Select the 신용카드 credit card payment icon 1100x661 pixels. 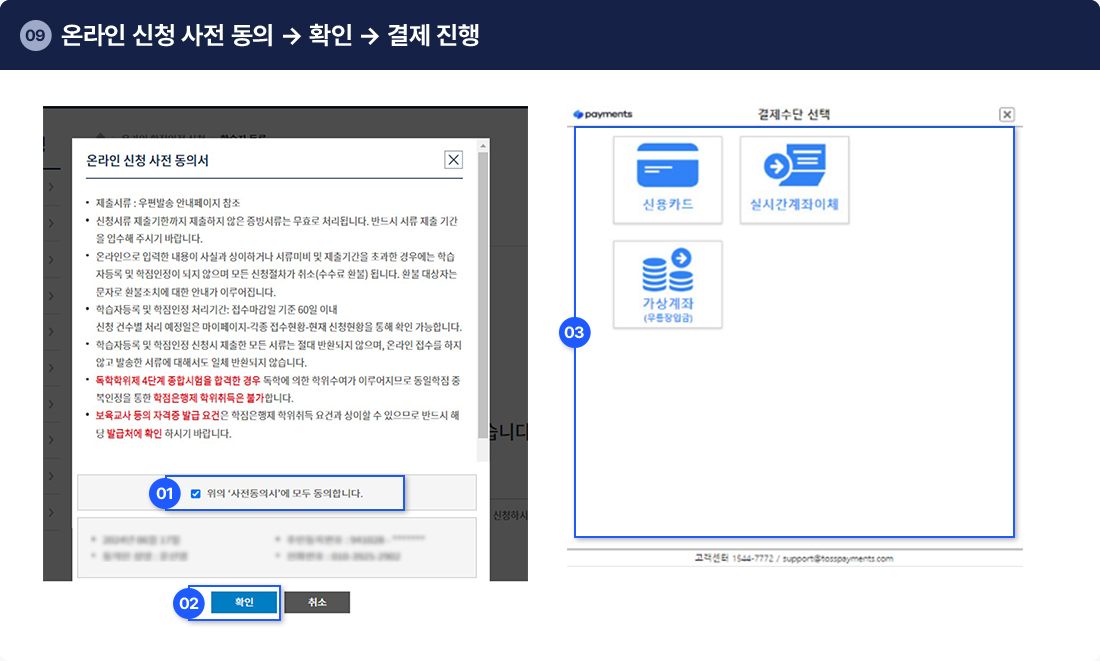(667, 179)
